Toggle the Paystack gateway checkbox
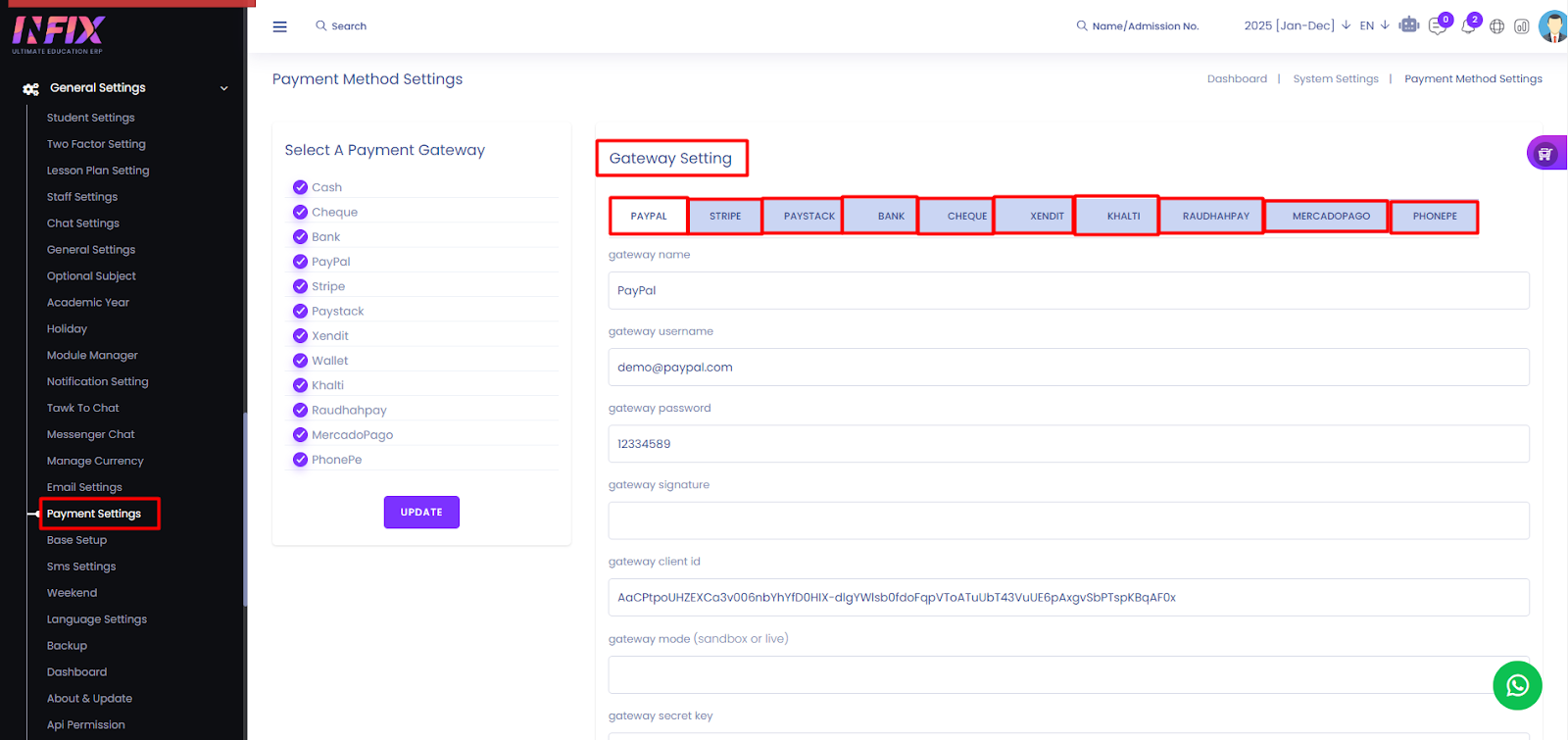 [x=300, y=311]
